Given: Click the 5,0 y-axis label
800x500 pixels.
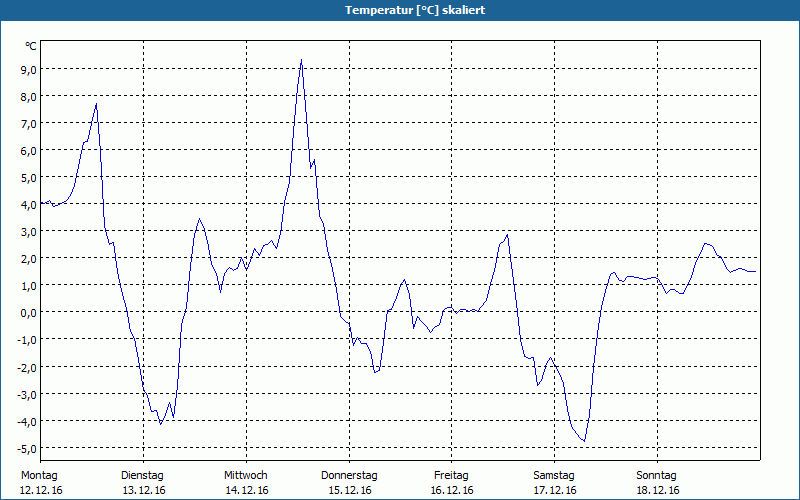Looking at the screenshot, I should pos(28,178).
